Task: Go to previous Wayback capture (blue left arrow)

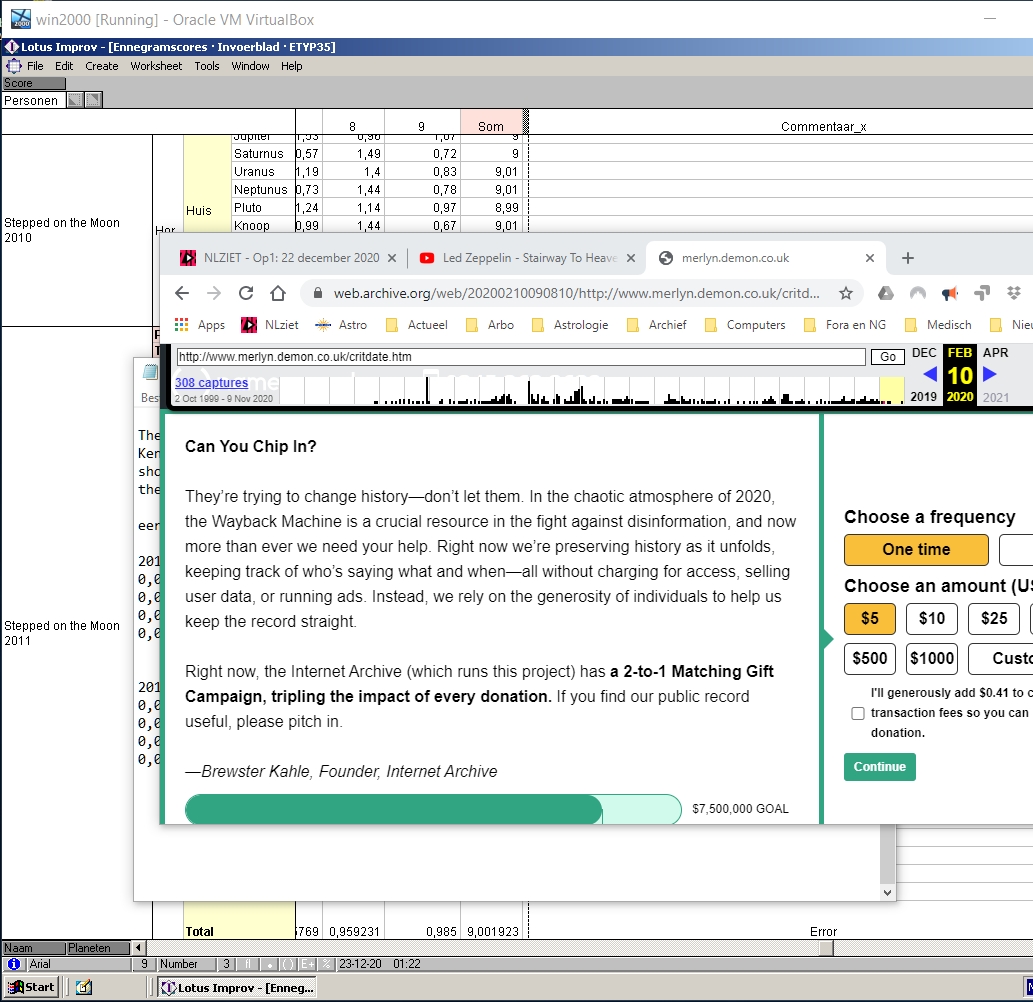Action: pyautogui.click(x=930, y=374)
